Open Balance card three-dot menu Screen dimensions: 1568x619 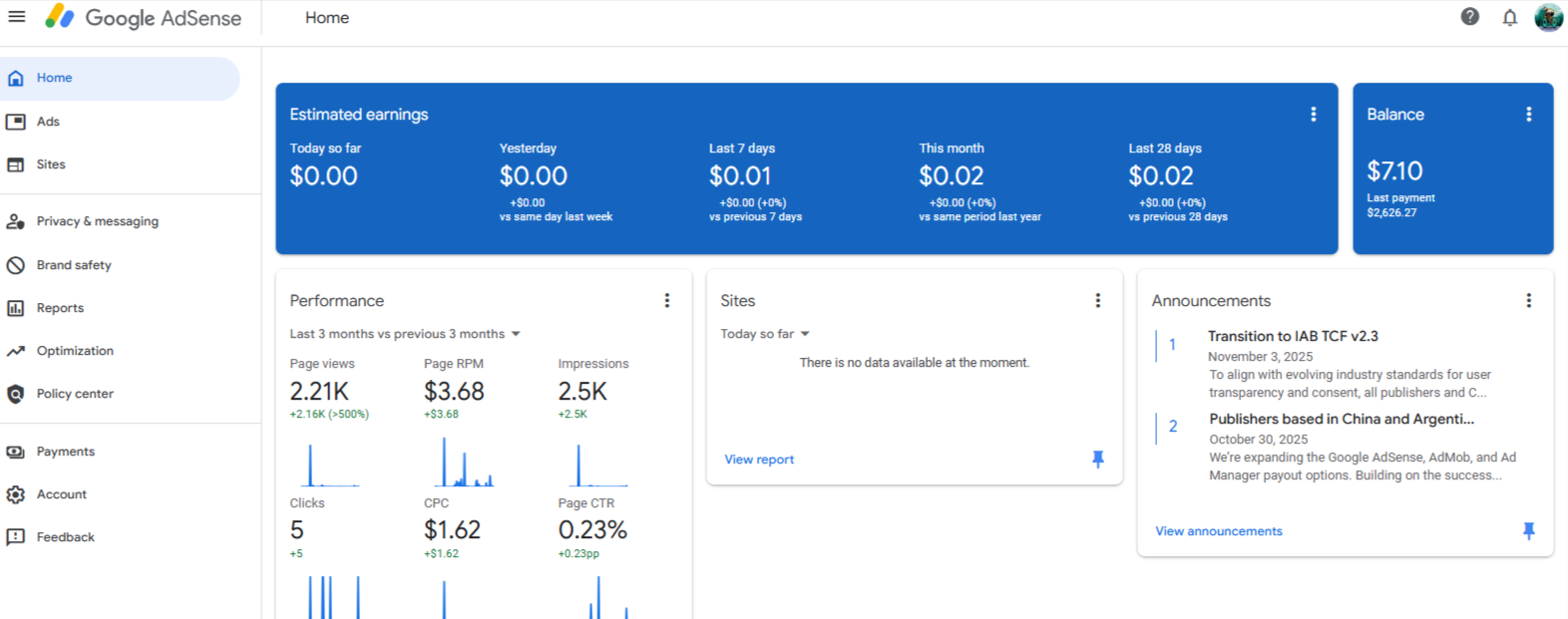click(1528, 115)
